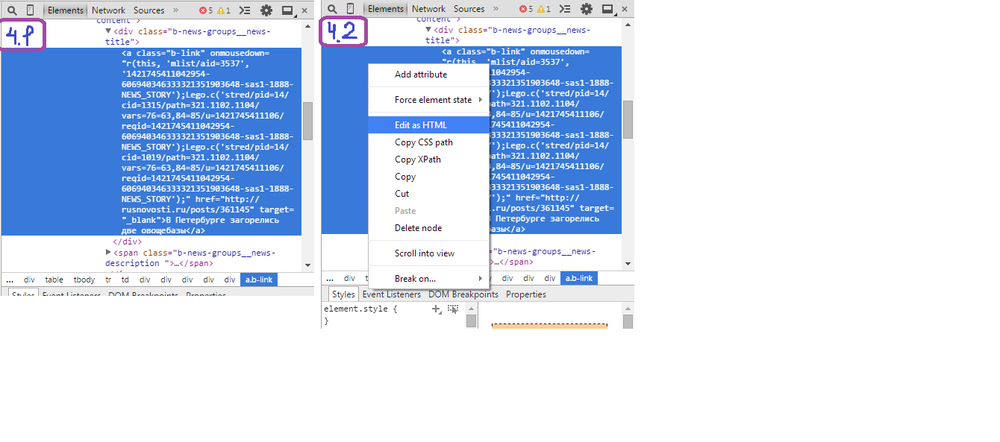Click the a.b-link breadcrumb in the left panel
This screenshot has width=1000, height=442.
[259, 279]
